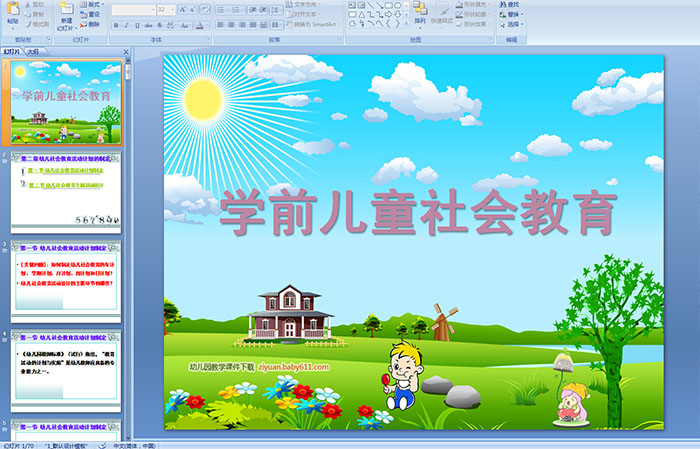The height and width of the screenshot is (449, 700).
Task: Click the Cut scissors icon
Action: [x=29, y=4]
